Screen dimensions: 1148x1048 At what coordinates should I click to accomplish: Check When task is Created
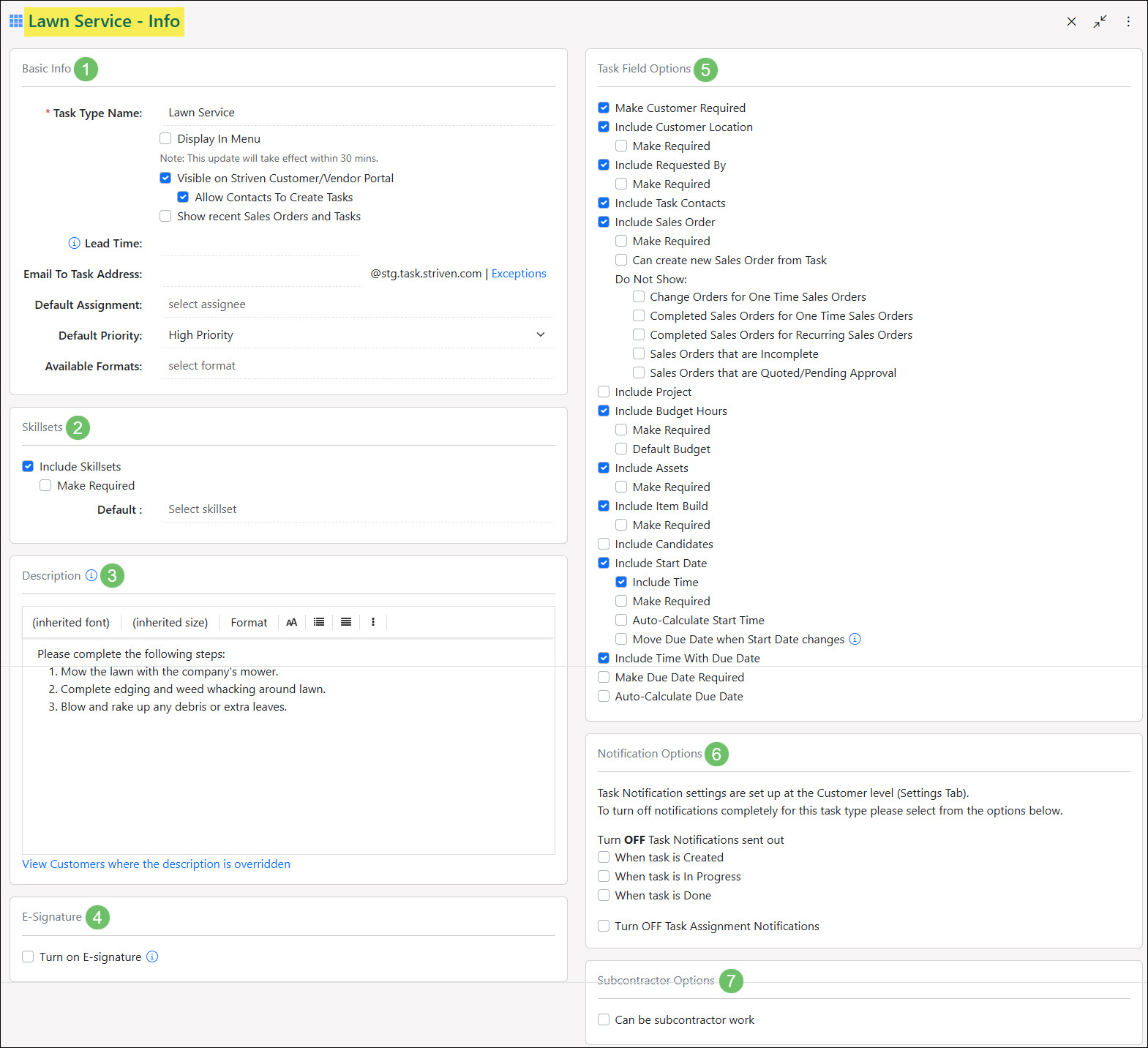[604, 857]
